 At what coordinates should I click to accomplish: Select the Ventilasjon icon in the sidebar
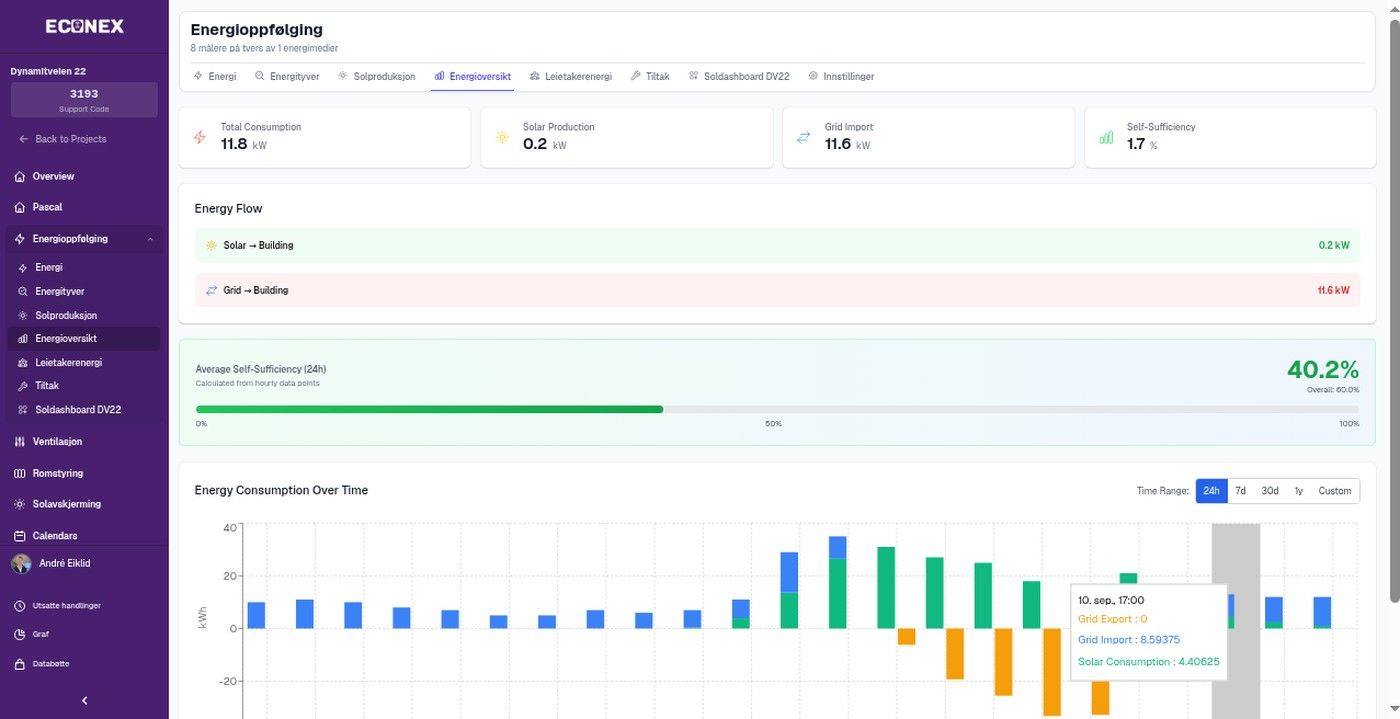20,441
